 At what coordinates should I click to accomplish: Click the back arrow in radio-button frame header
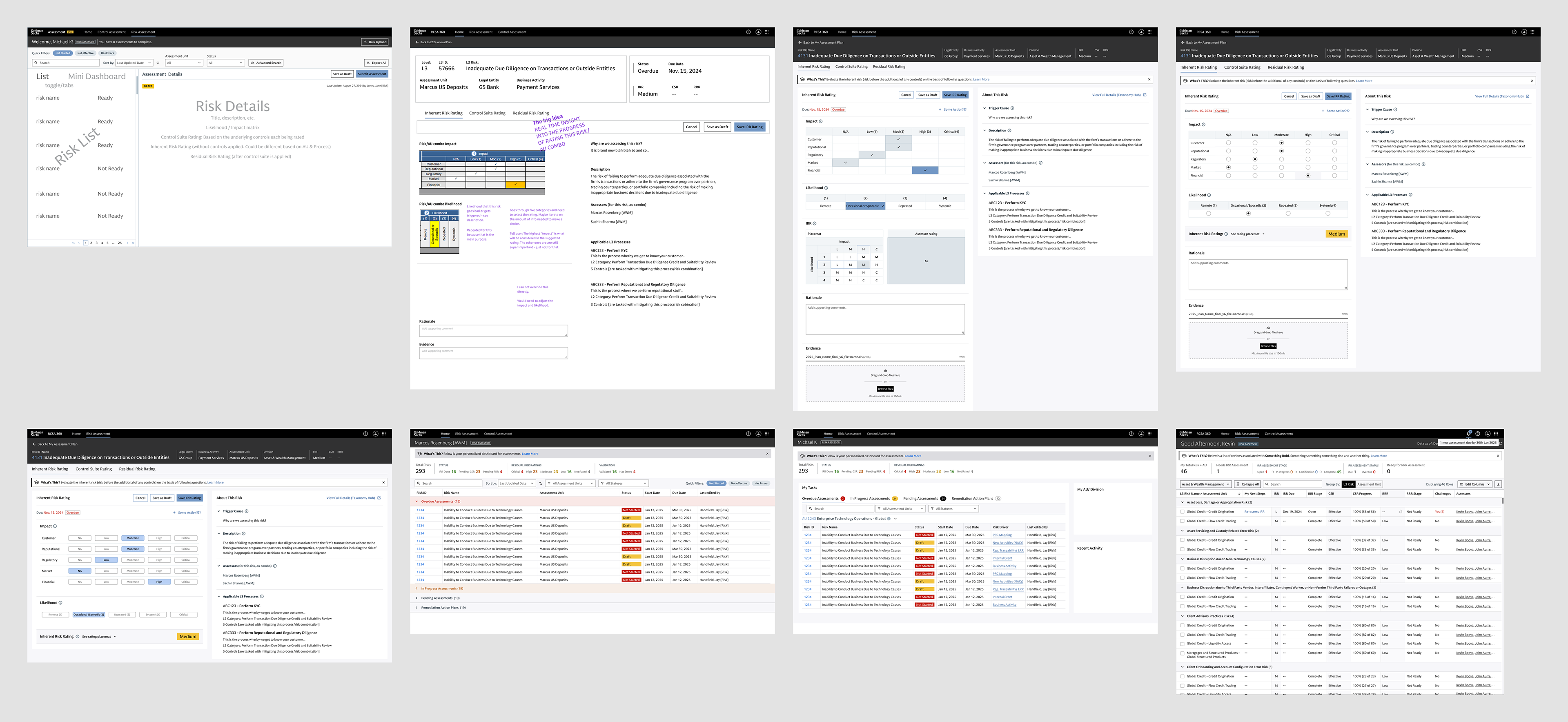pos(1182,42)
